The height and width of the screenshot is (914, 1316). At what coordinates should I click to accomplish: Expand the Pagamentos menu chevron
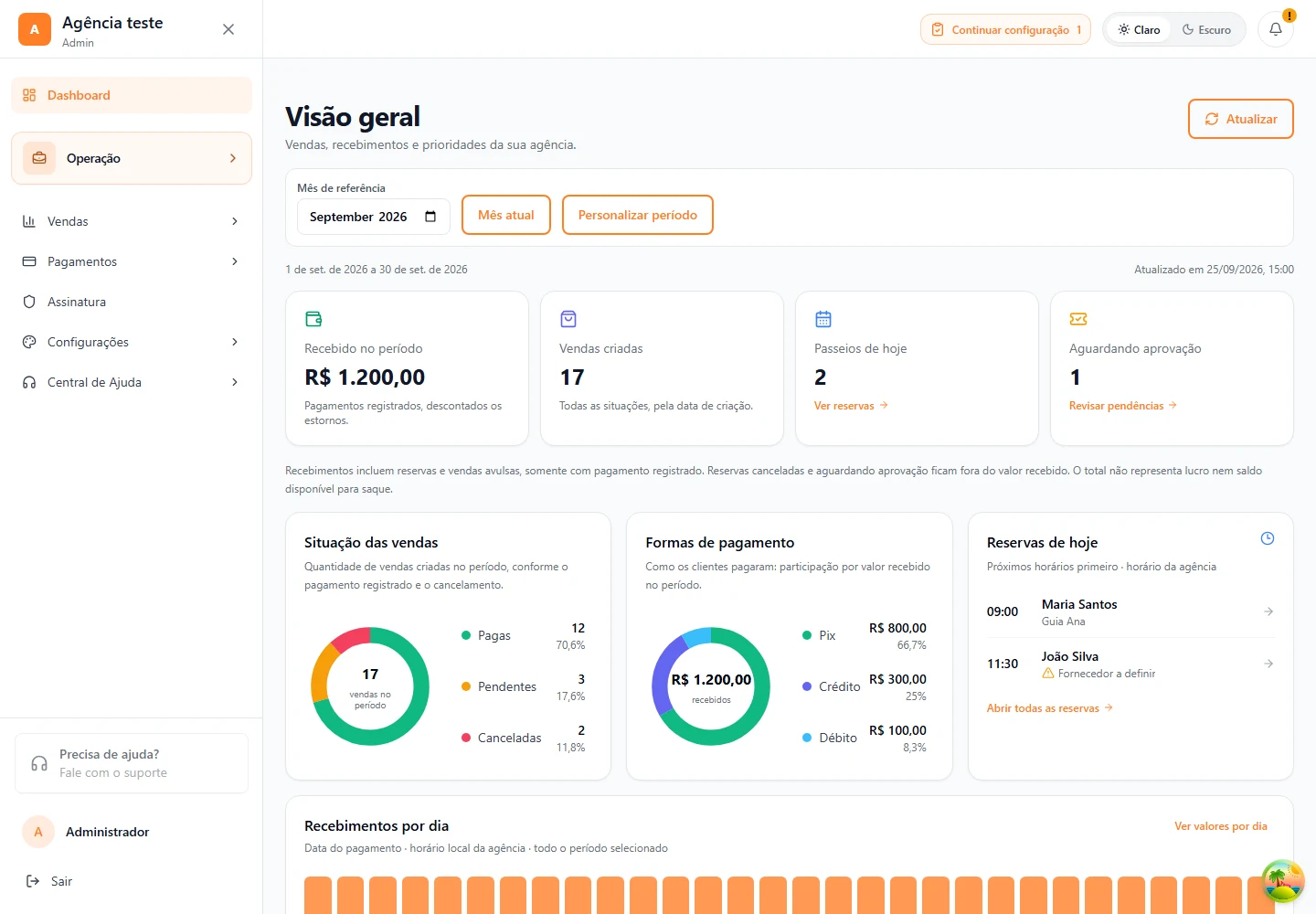coord(235,261)
